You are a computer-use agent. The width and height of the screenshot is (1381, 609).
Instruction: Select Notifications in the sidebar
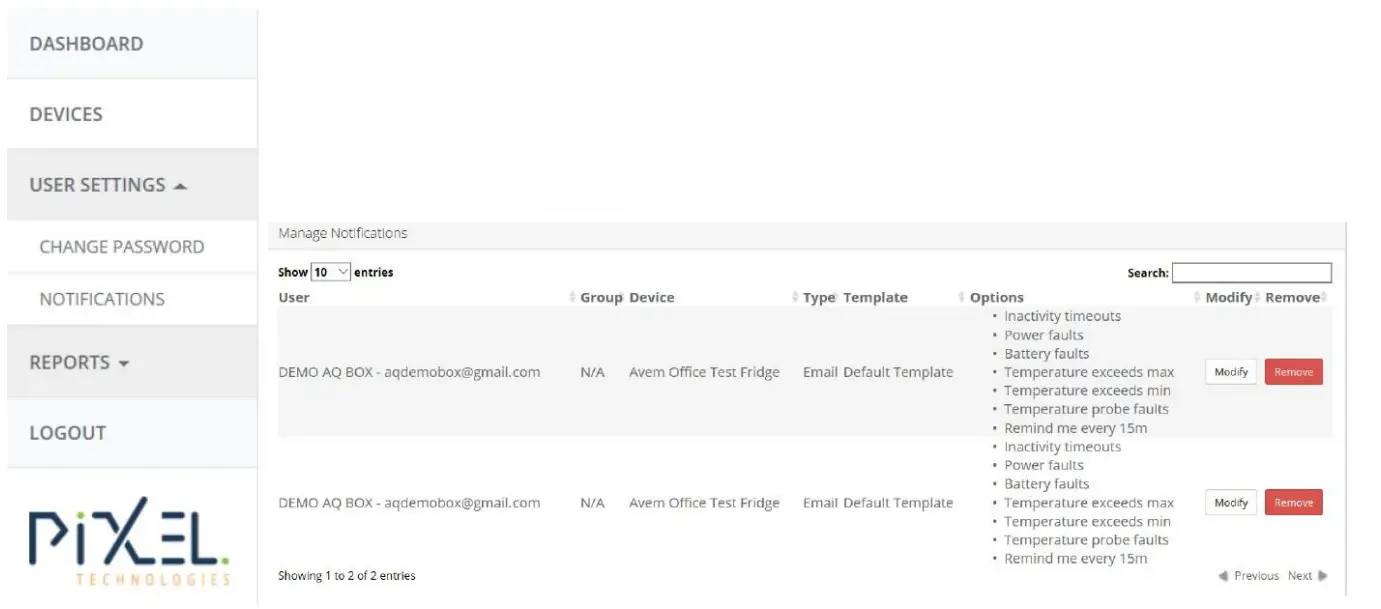pyautogui.click(x=102, y=299)
